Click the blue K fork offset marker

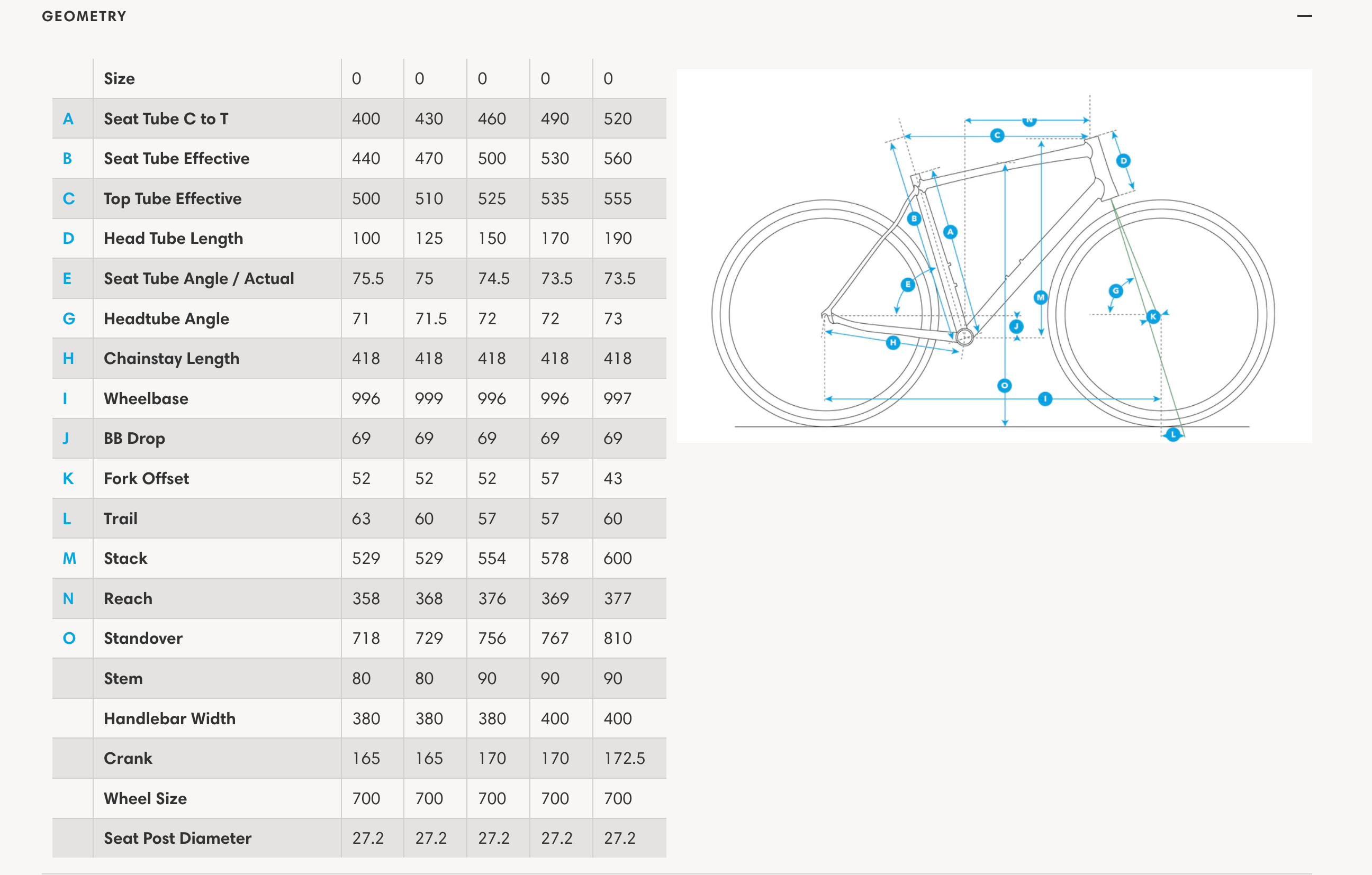(x=1153, y=316)
